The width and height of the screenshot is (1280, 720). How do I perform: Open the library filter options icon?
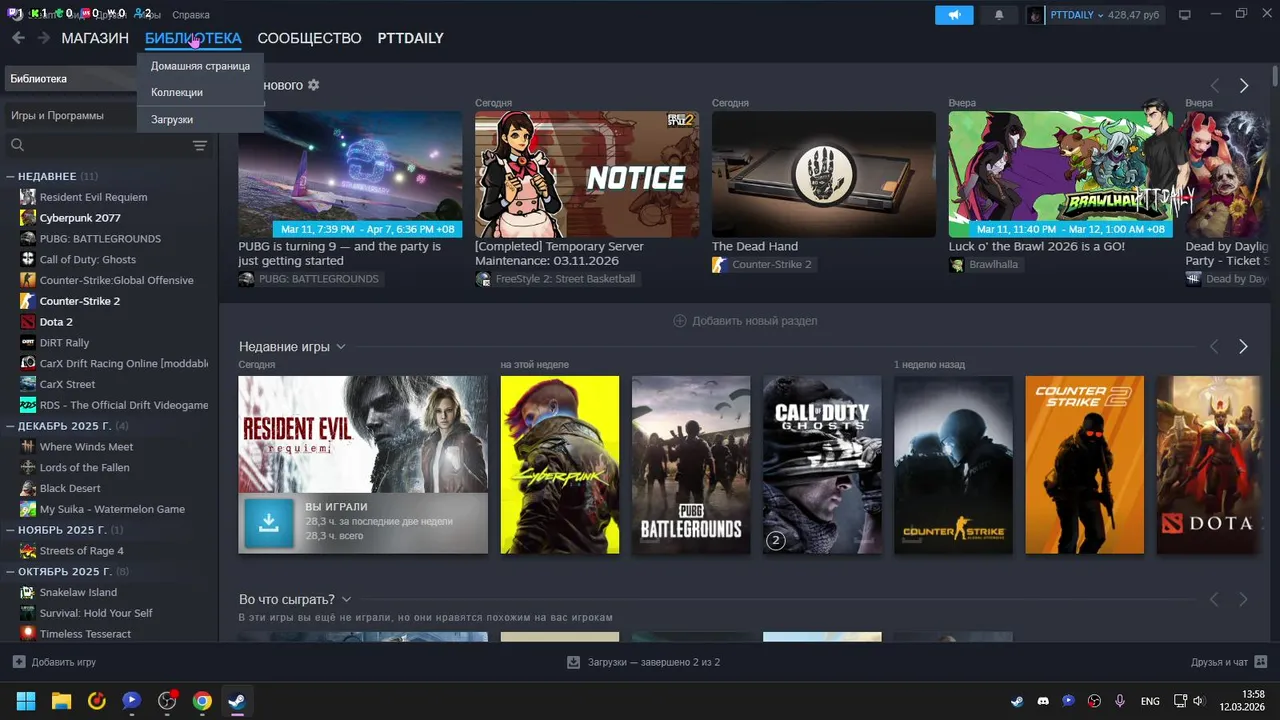[x=200, y=146]
